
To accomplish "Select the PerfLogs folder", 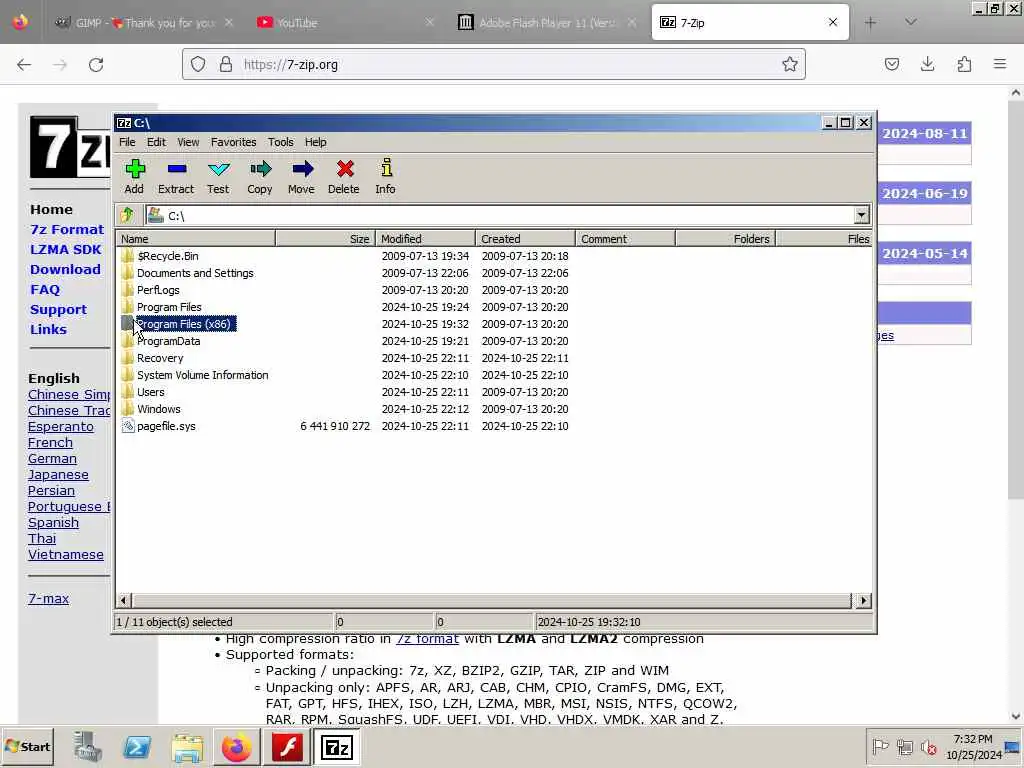I will click(x=494, y=290).
